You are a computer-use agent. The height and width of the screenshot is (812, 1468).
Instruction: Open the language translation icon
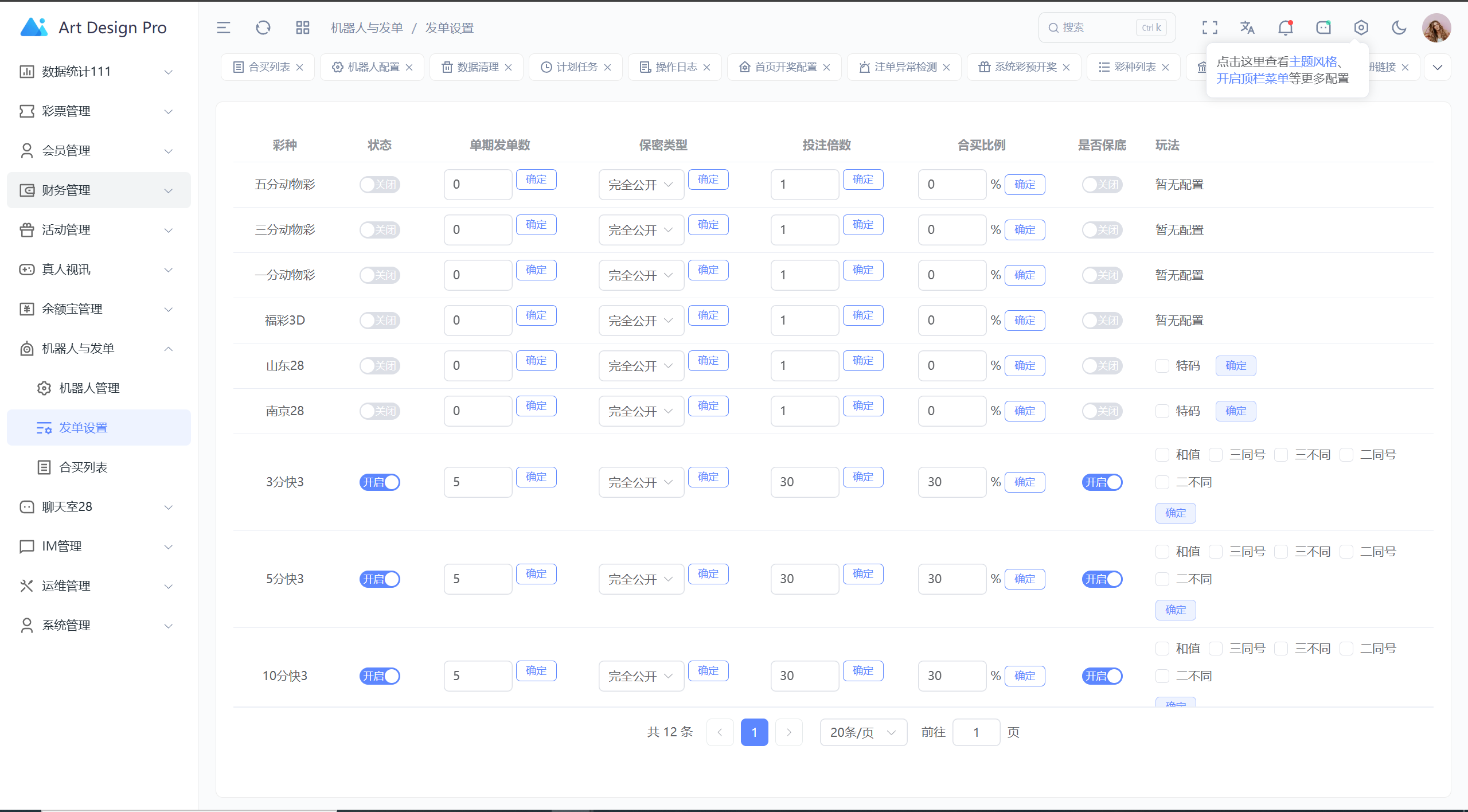coord(1247,28)
